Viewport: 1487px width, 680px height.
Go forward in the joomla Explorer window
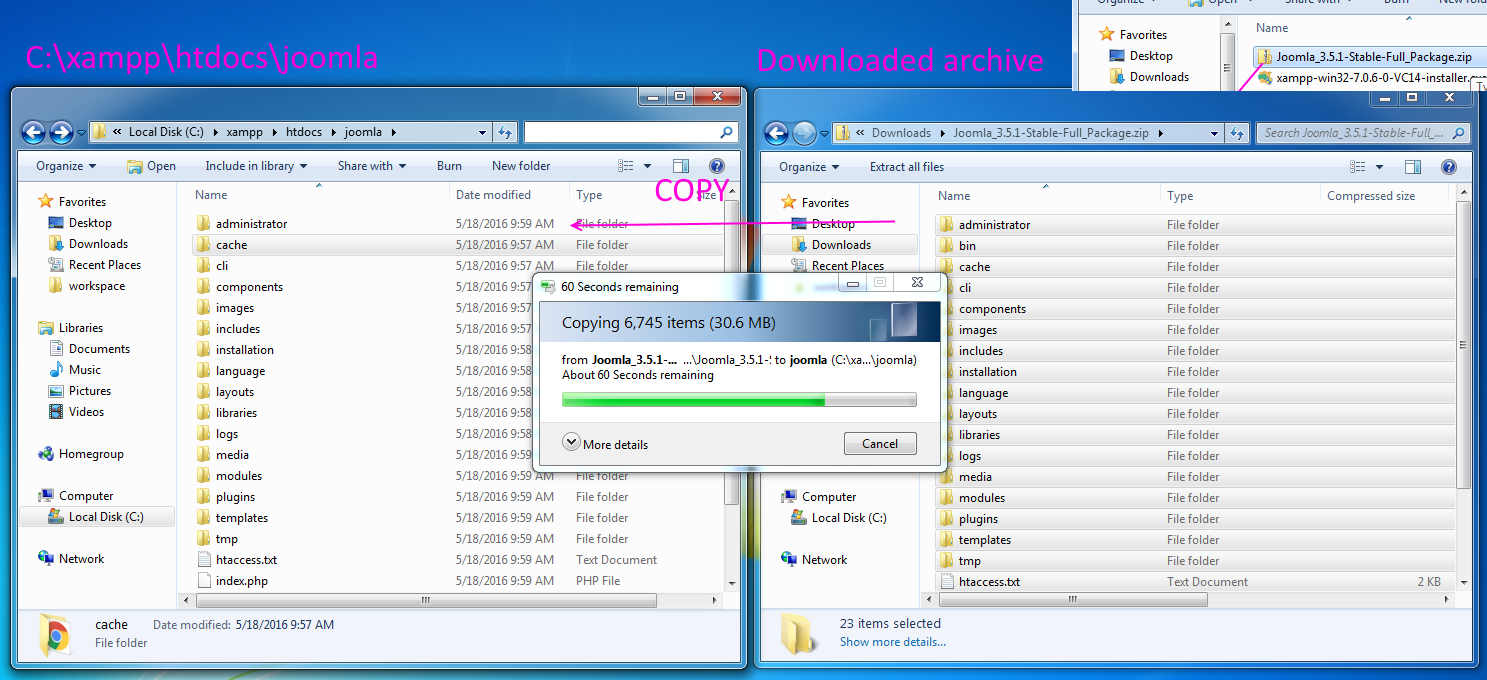61,132
